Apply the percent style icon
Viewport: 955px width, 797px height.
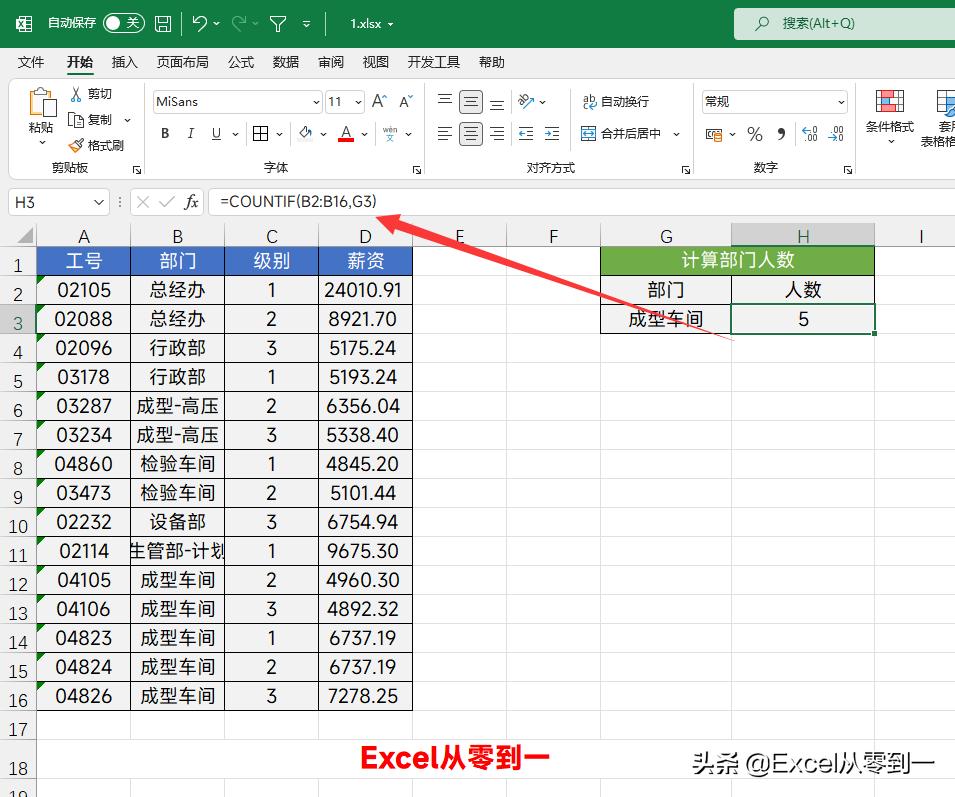pyautogui.click(x=754, y=133)
